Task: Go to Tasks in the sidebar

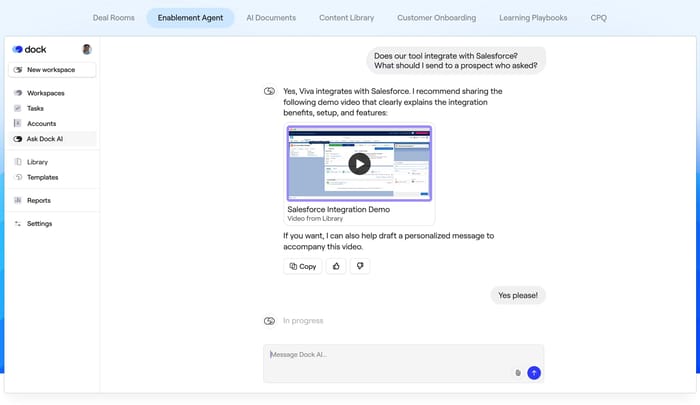Action: pyautogui.click(x=35, y=108)
